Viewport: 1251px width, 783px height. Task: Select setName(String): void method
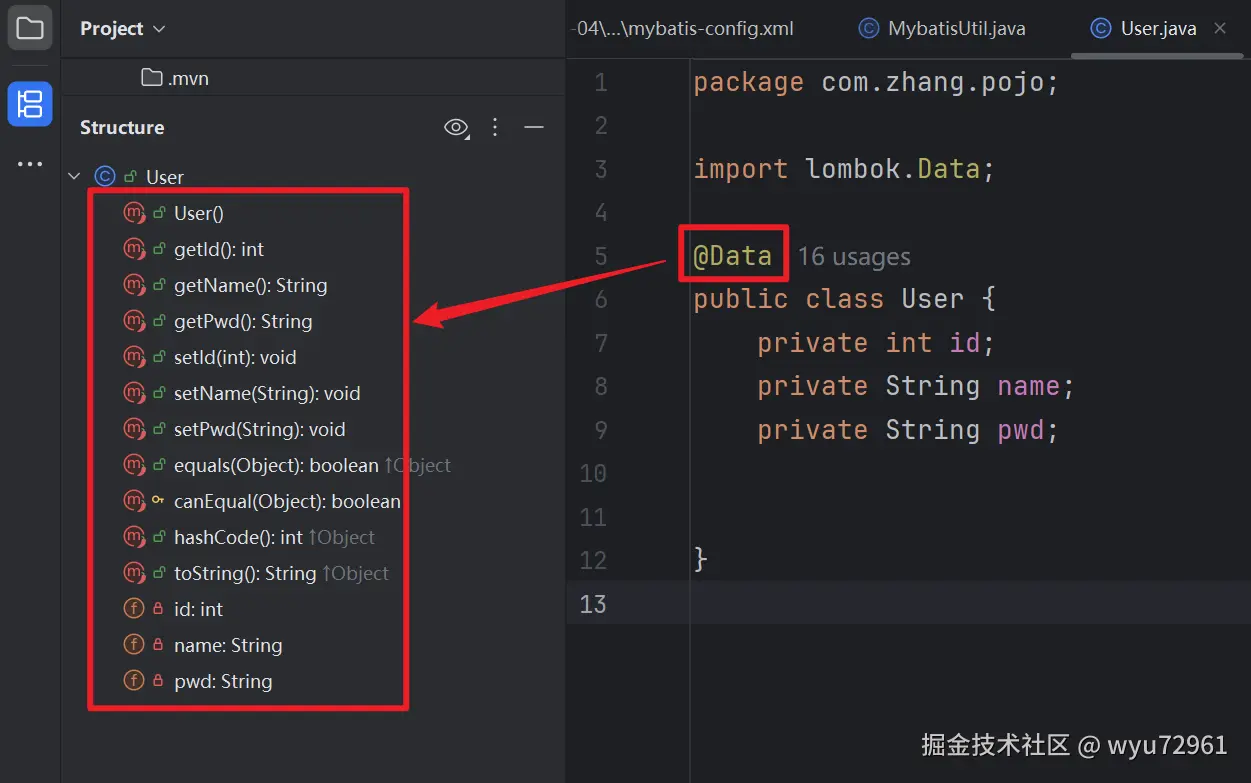(267, 393)
